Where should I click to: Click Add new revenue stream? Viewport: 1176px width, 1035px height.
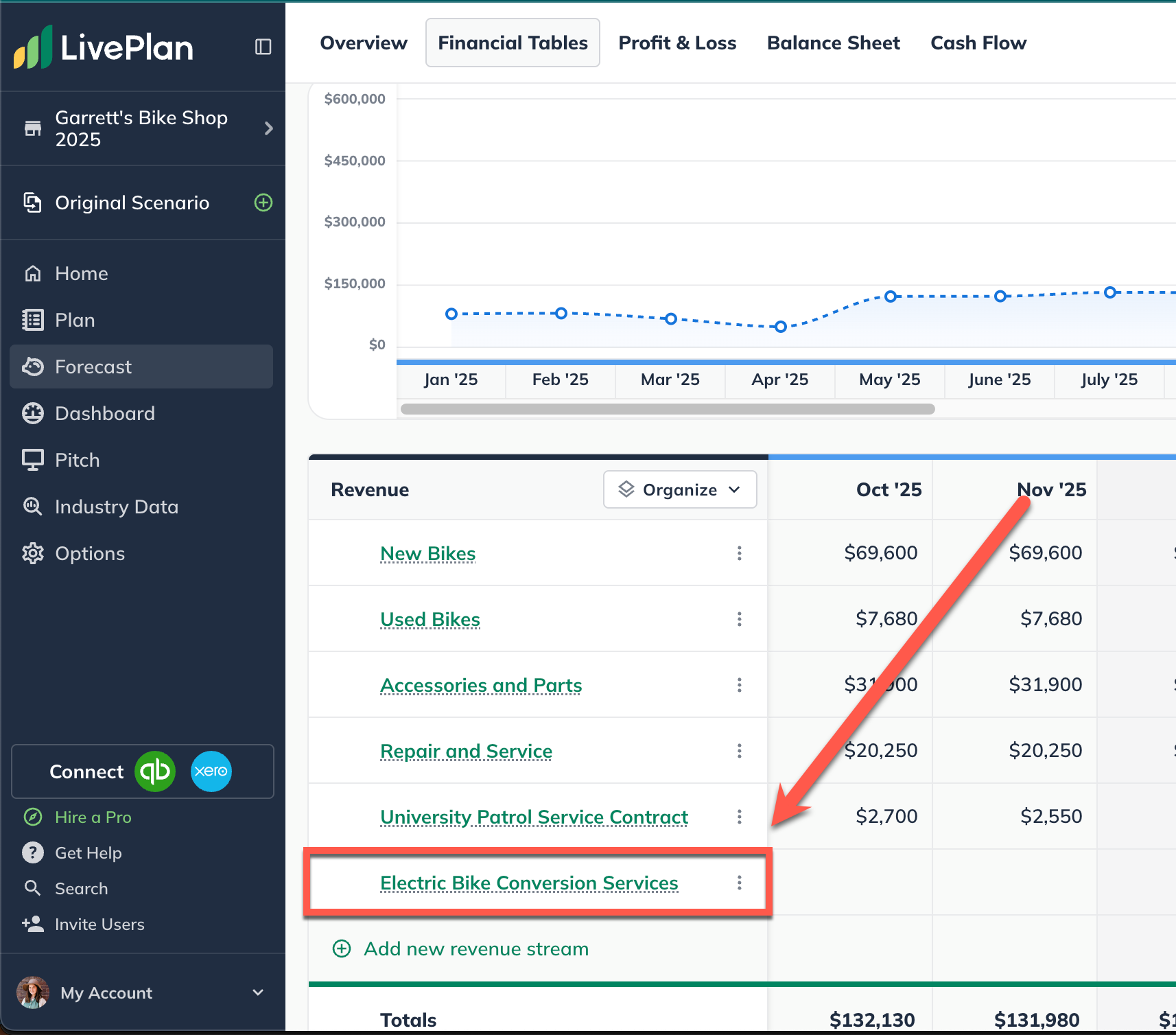click(475, 949)
